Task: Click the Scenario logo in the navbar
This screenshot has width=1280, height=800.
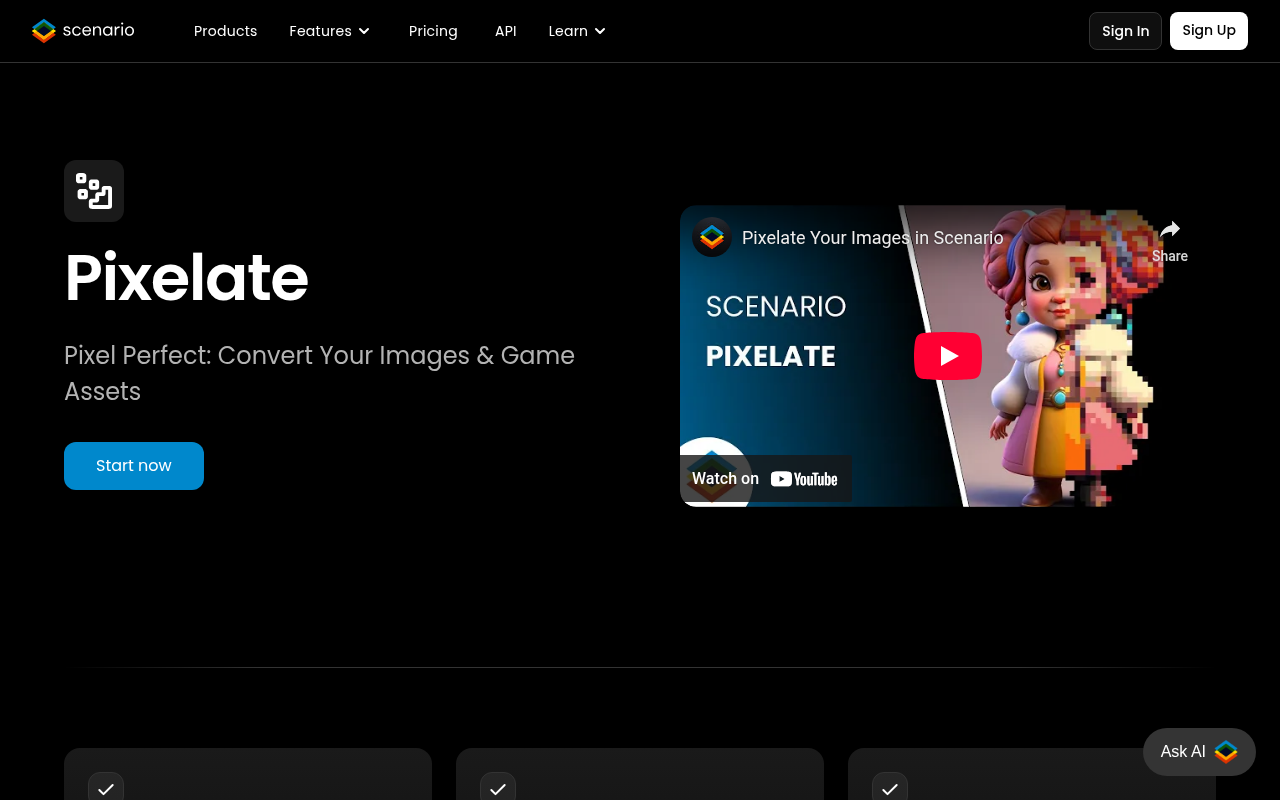Action: pos(83,31)
